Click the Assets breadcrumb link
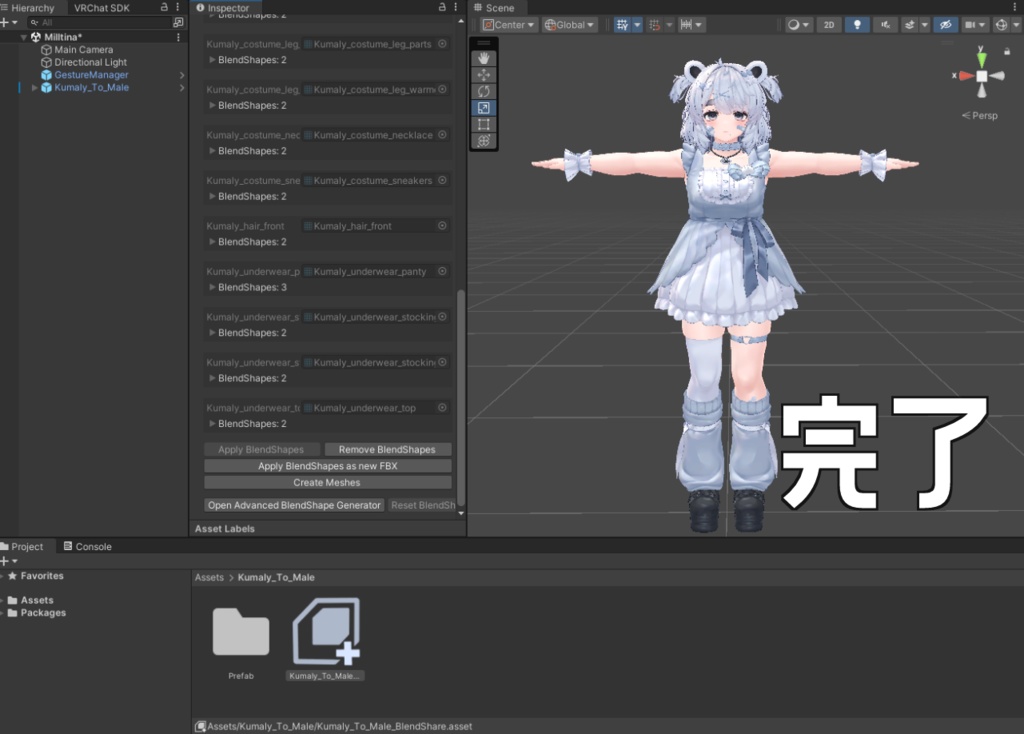 pyautogui.click(x=209, y=577)
